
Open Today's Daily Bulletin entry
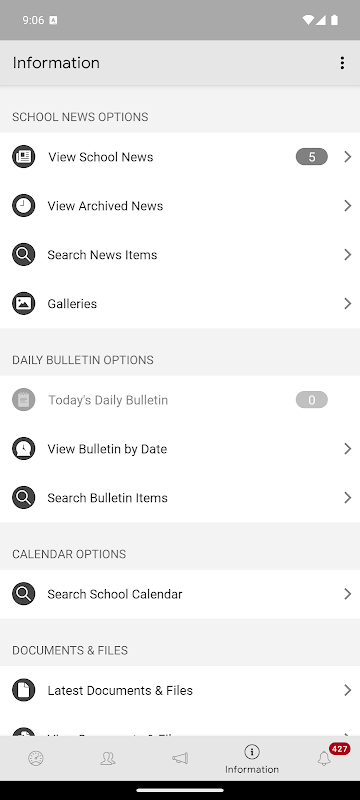tap(180, 400)
